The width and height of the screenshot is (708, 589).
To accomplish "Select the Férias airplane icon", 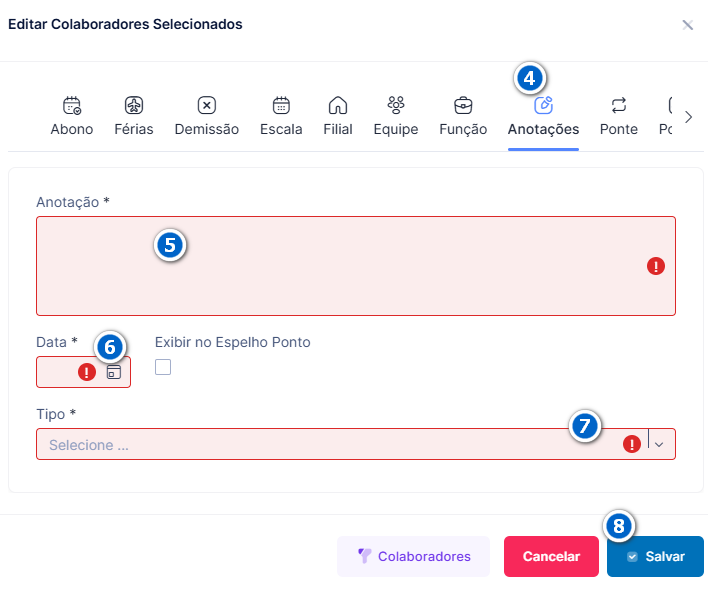I will tap(134, 105).
